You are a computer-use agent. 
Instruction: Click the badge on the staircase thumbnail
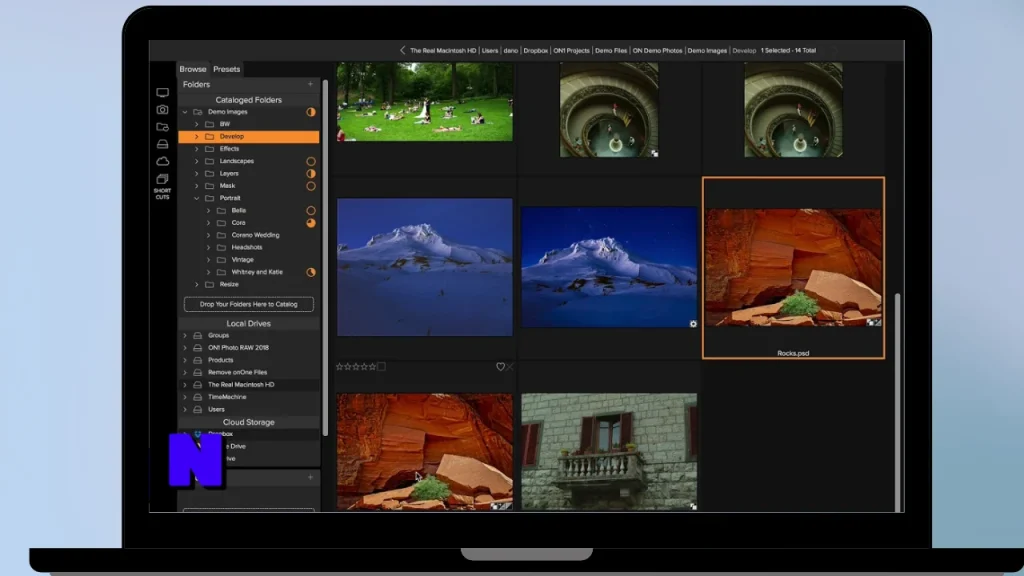[x=654, y=153]
